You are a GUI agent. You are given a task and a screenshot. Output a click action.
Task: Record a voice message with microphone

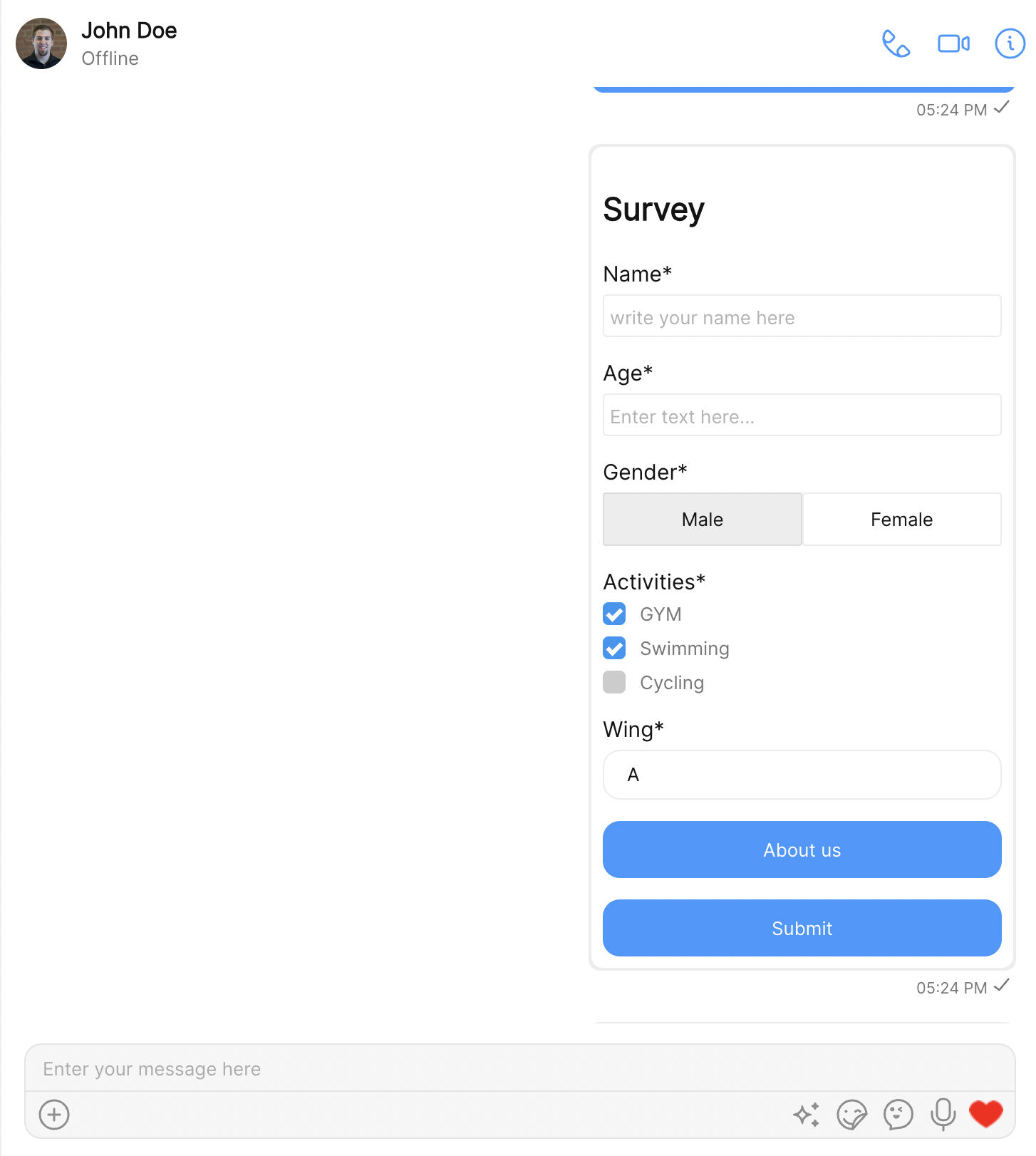pos(943,1115)
